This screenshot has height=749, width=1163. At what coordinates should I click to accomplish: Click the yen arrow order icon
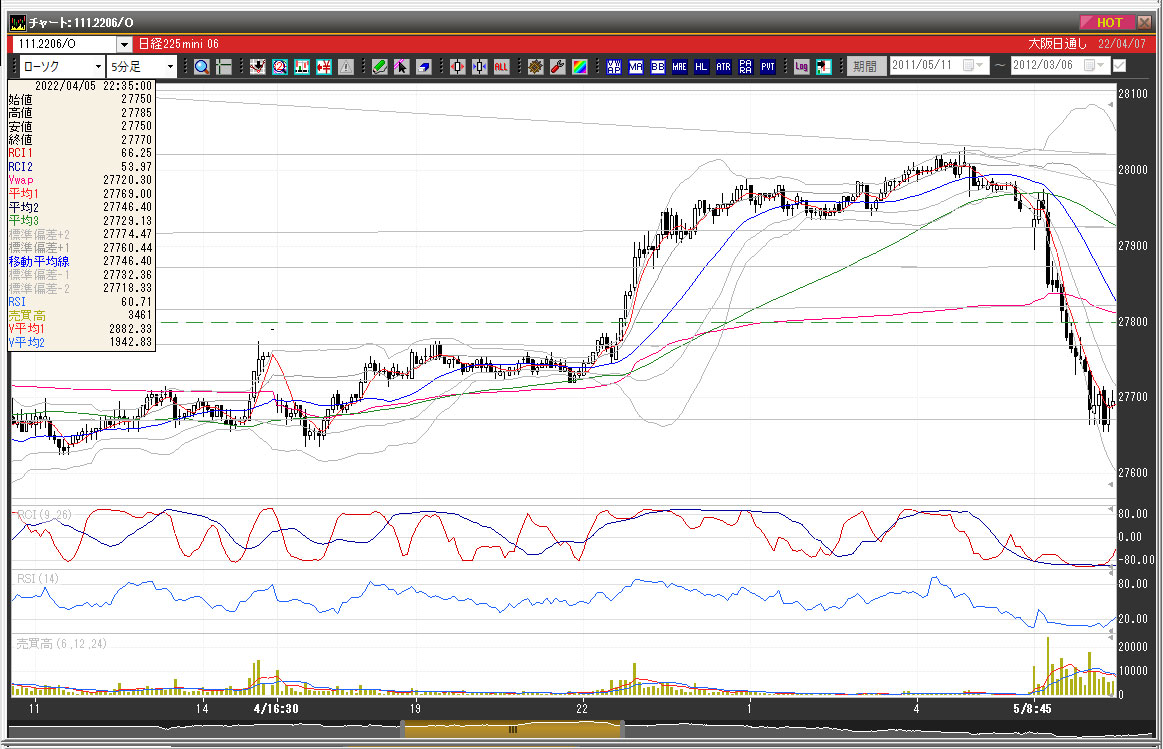coord(324,67)
